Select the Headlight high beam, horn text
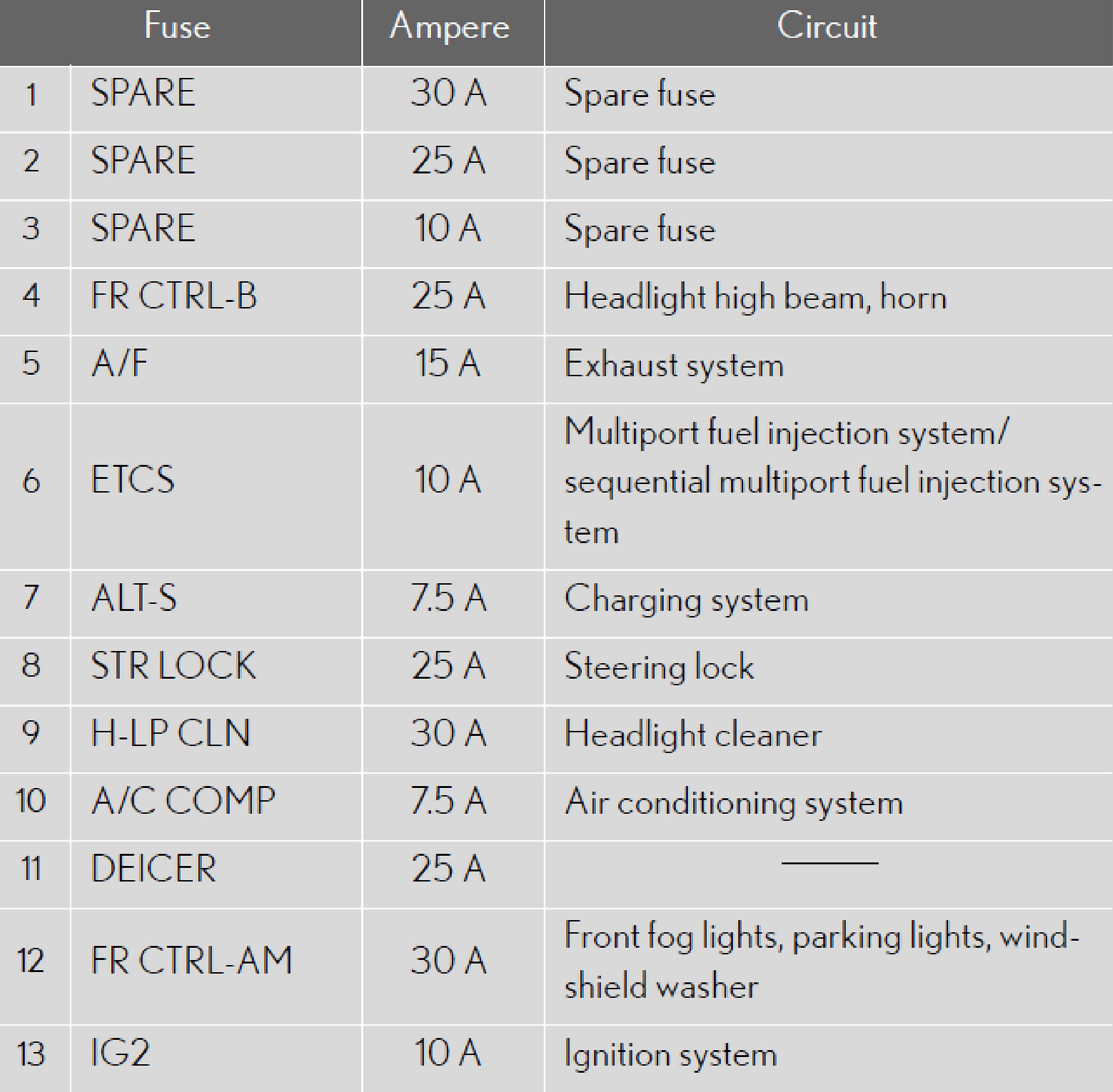 click(x=755, y=297)
